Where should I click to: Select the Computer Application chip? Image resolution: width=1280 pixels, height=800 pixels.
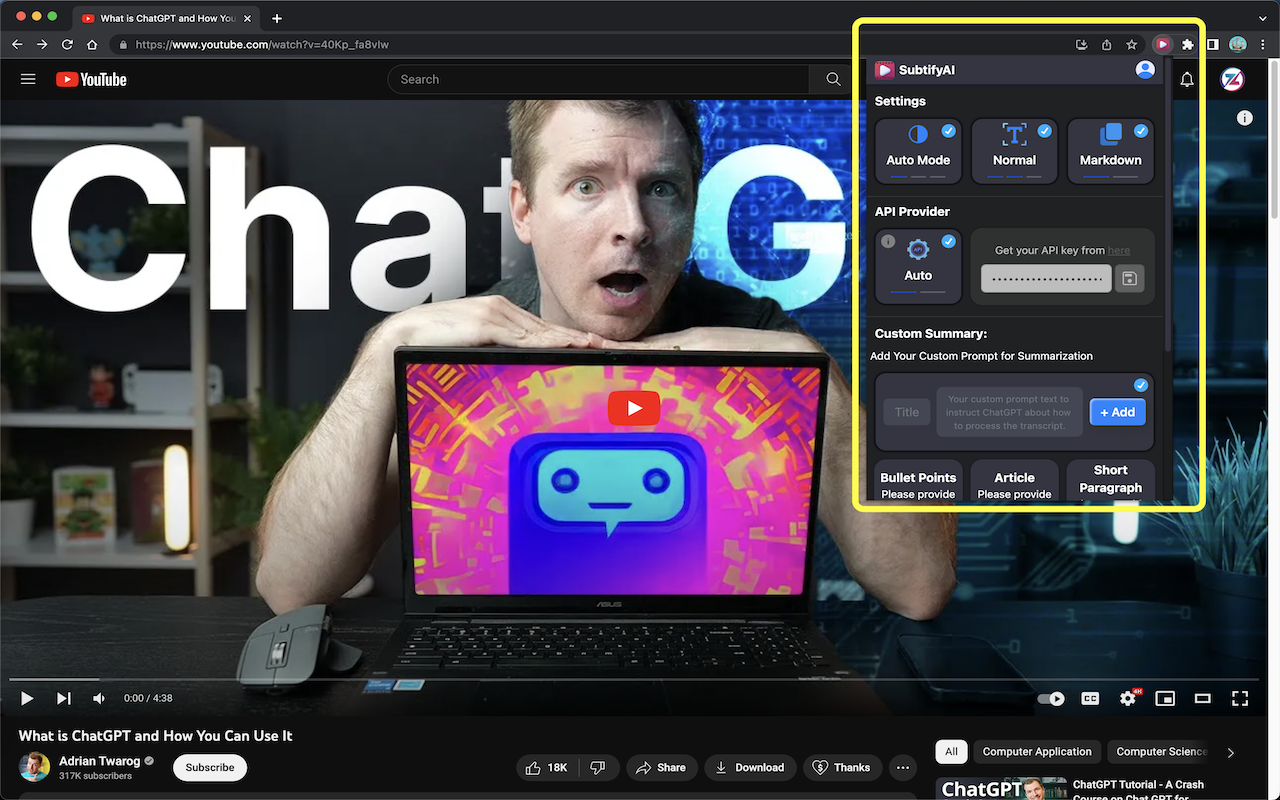point(1037,752)
